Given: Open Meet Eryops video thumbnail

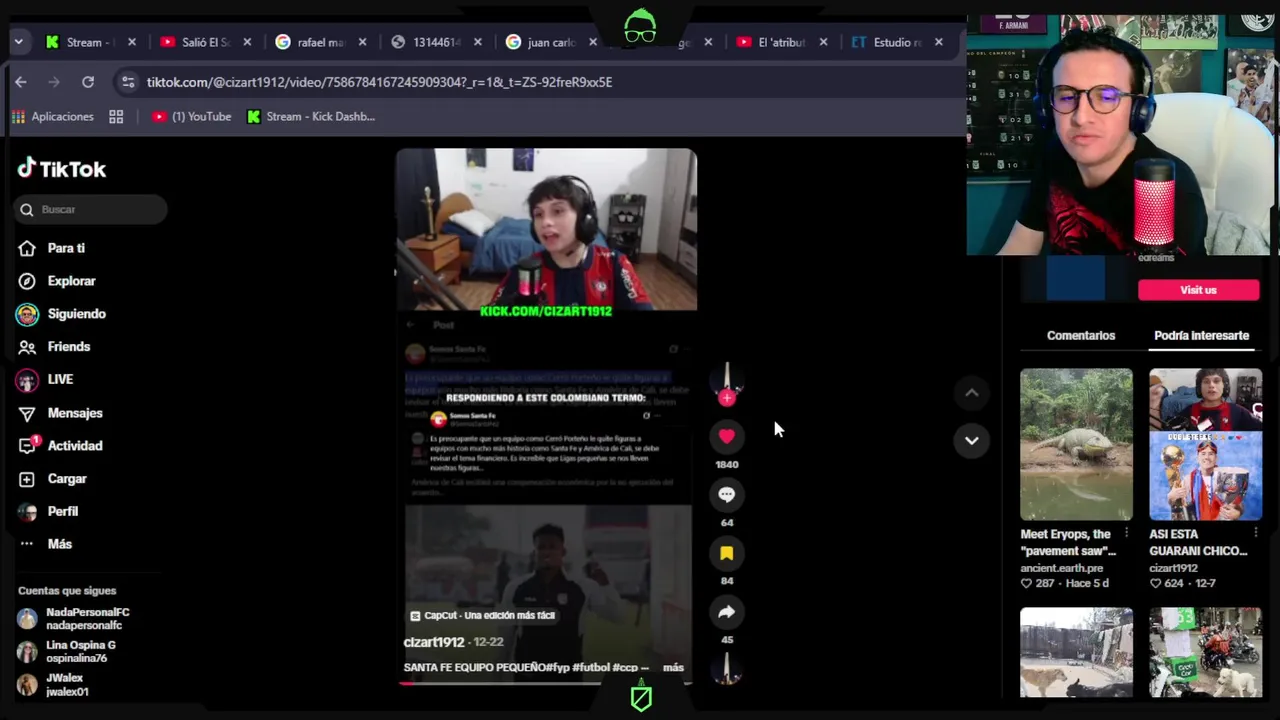Looking at the screenshot, I should tap(1076, 444).
